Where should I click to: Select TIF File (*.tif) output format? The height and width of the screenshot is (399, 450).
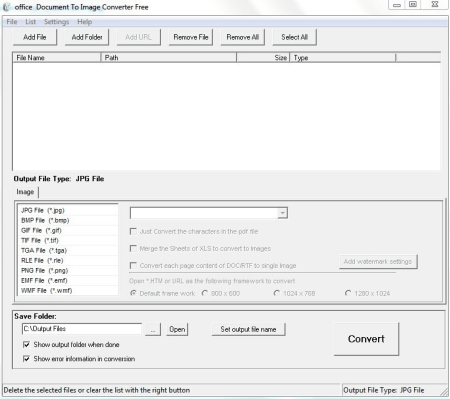pos(68,240)
